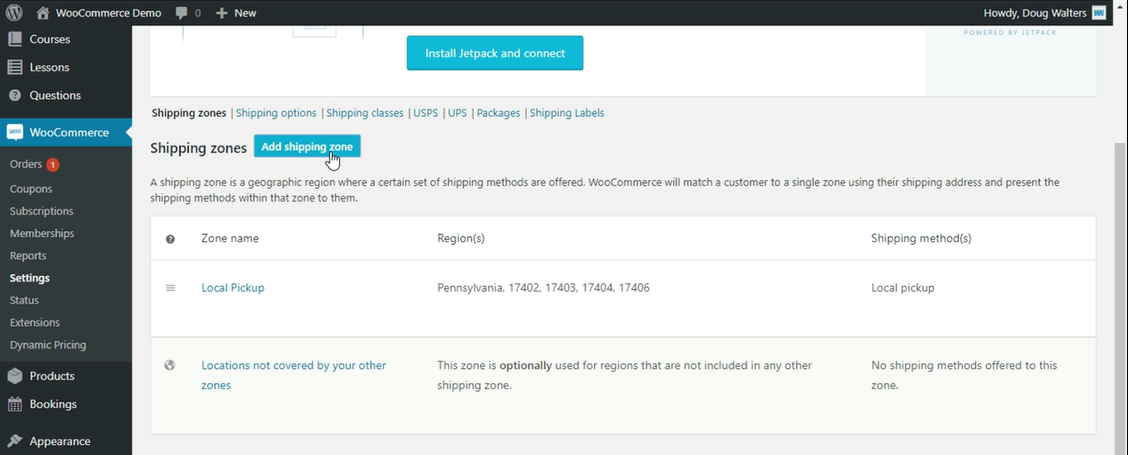Viewport: 1128px width, 455px height.
Task: Open Reports under WooCommerce
Action: [x=28, y=256]
